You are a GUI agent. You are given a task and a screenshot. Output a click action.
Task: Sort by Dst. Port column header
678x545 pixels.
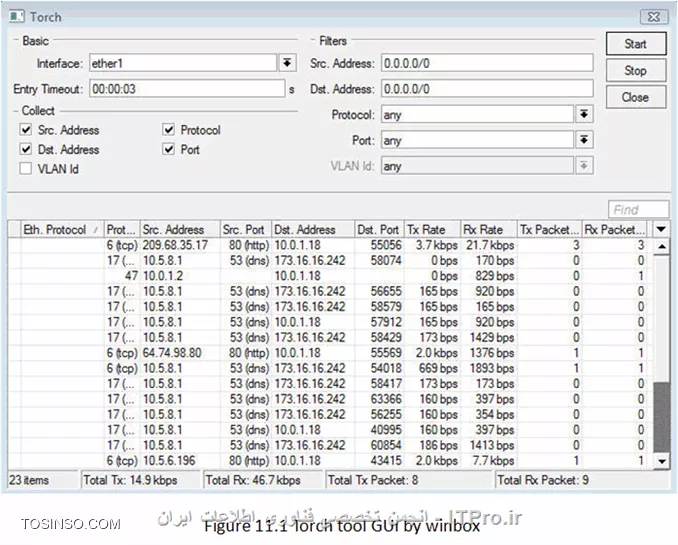point(379,229)
